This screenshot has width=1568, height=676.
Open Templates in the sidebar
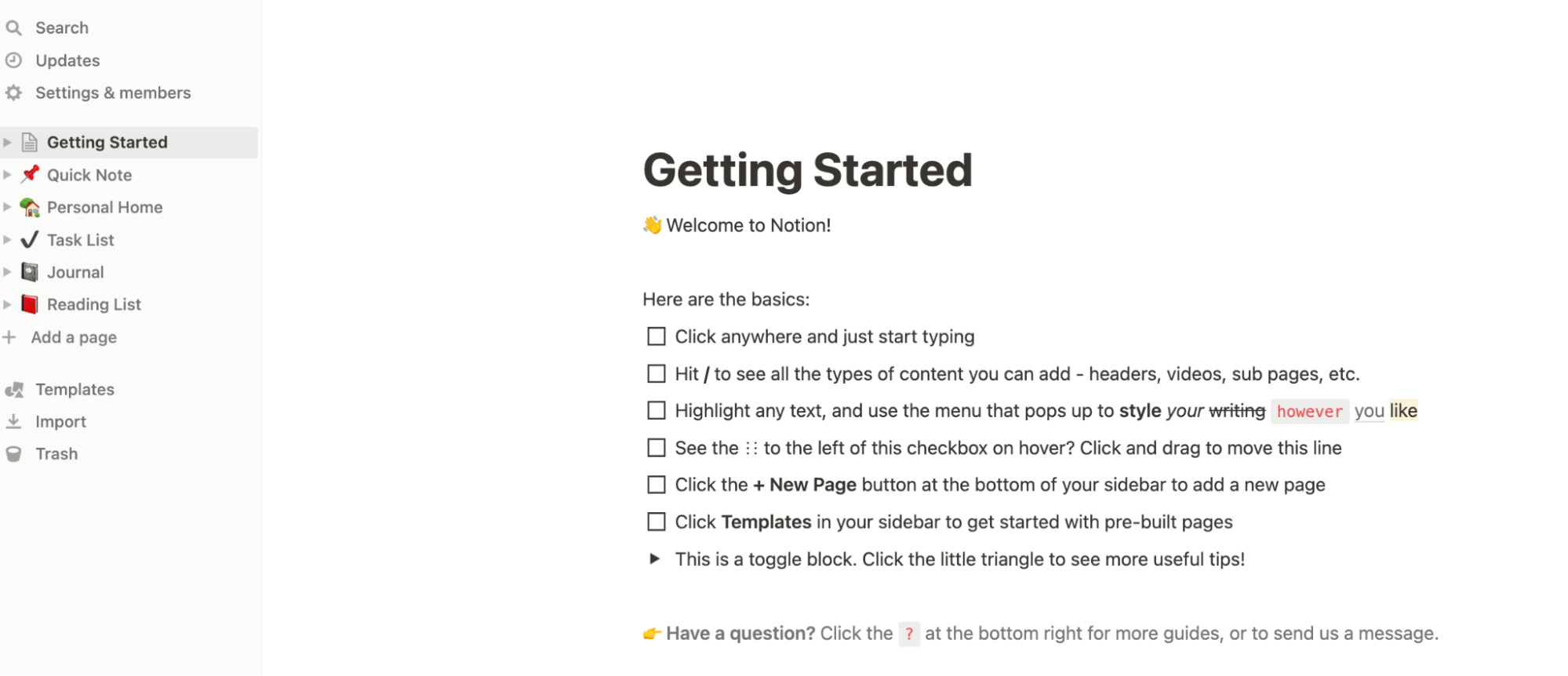tap(75, 390)
